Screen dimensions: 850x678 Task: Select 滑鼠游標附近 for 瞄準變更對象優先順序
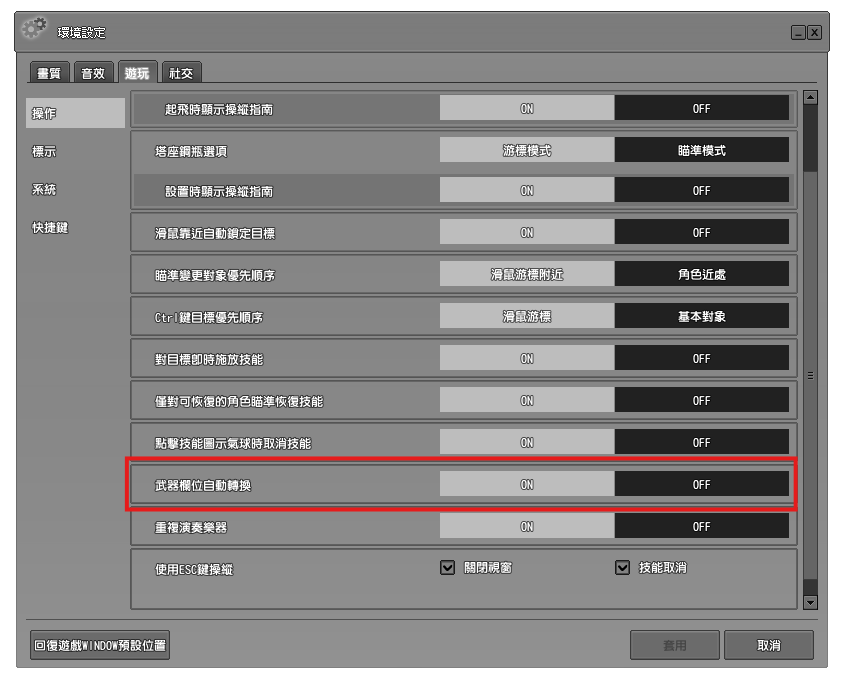point(527,274)
